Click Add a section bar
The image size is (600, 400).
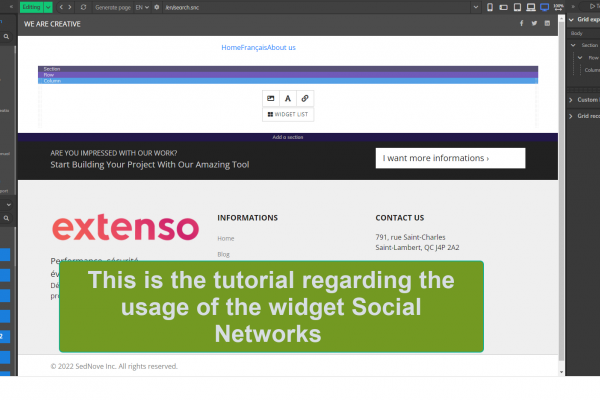point(288,137)
